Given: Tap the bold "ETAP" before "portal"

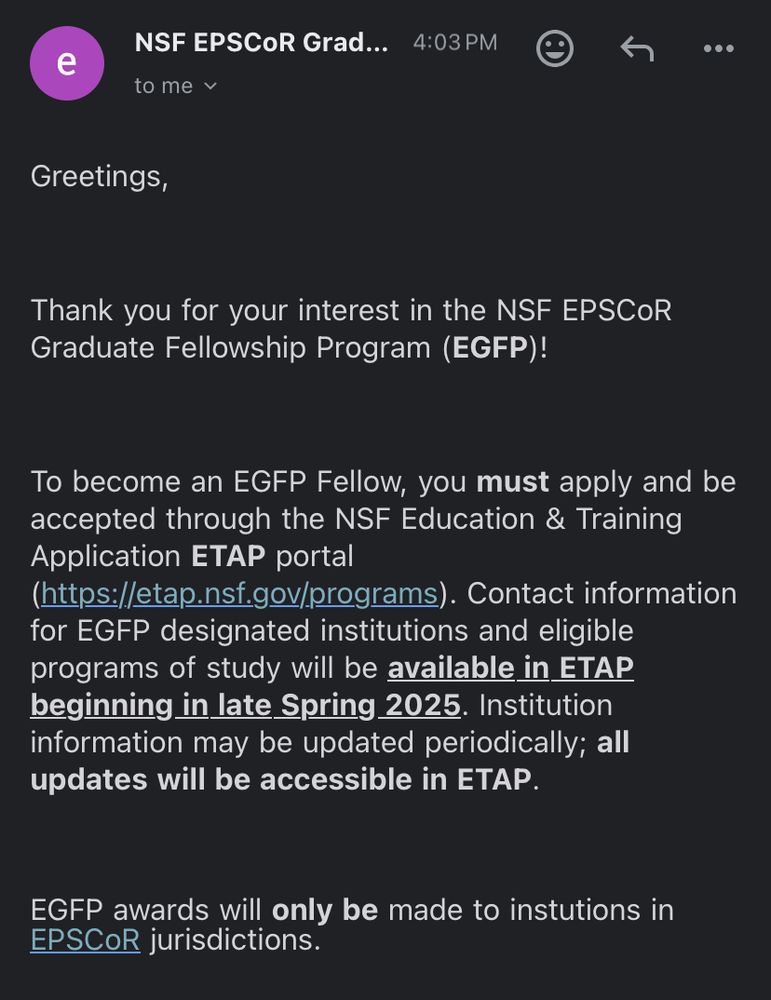Looking at the screenshot, I should coord(228,556).
